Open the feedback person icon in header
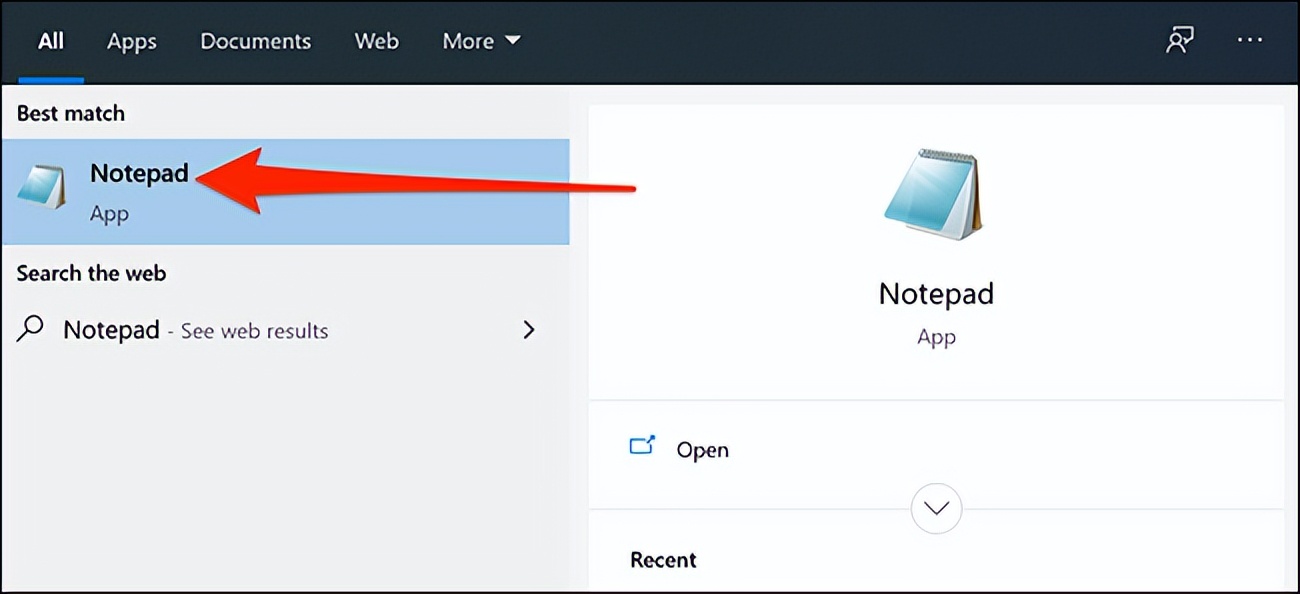This screenshot has width=1300, height=594. (x=1180, y=41)
